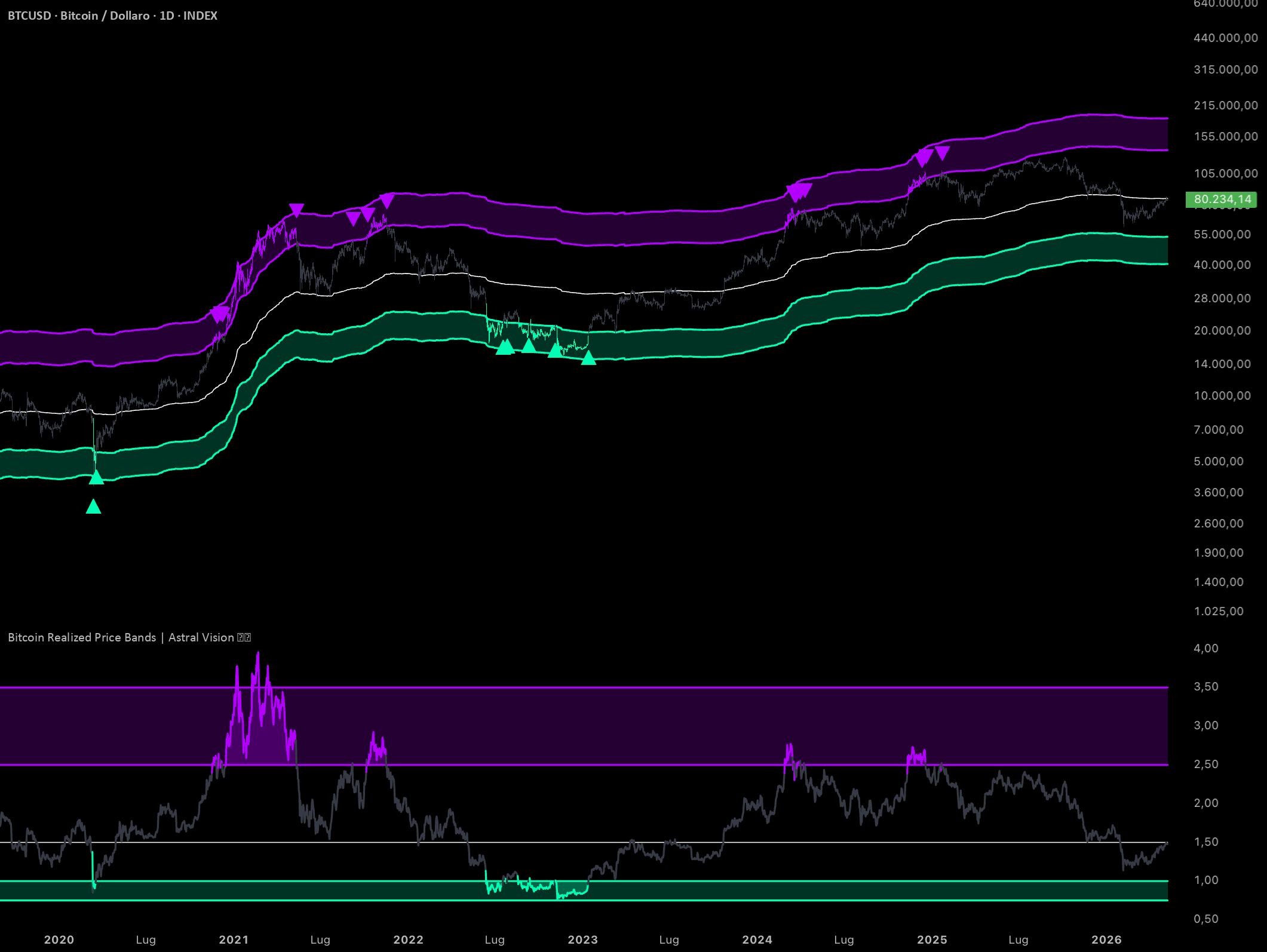This screenshot has width=1267, height=952.
Task: Select the rightmost purple down-triangle near 2025
Action: tap(942, 153)
